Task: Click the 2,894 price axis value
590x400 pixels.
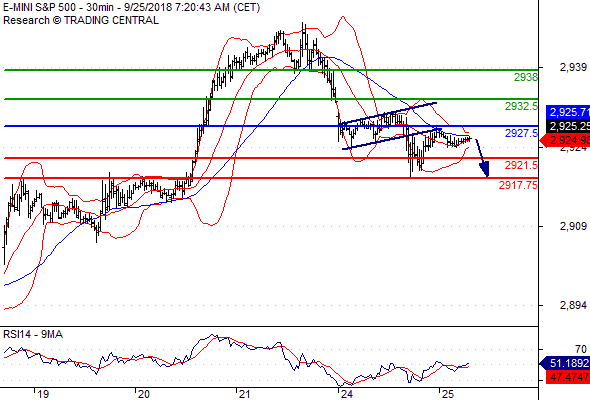Action: (x=573, y=305)
